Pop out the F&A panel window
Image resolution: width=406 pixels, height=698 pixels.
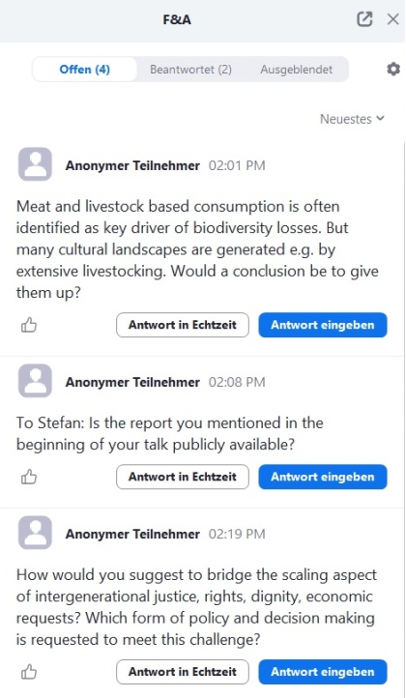point(365,19)
